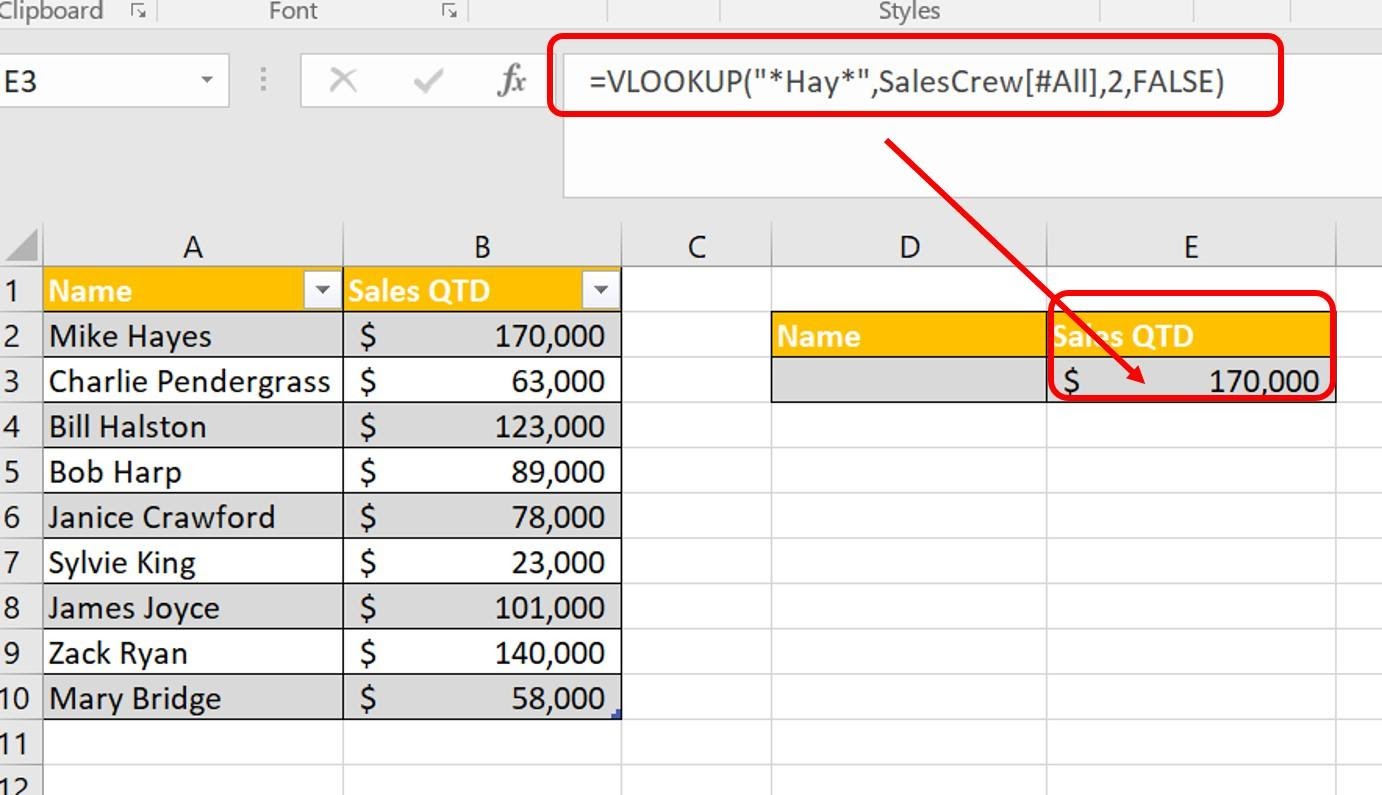Screen dimensions: 1382x795
Task: Select the Mary Bridge cell
Action: 193,698
